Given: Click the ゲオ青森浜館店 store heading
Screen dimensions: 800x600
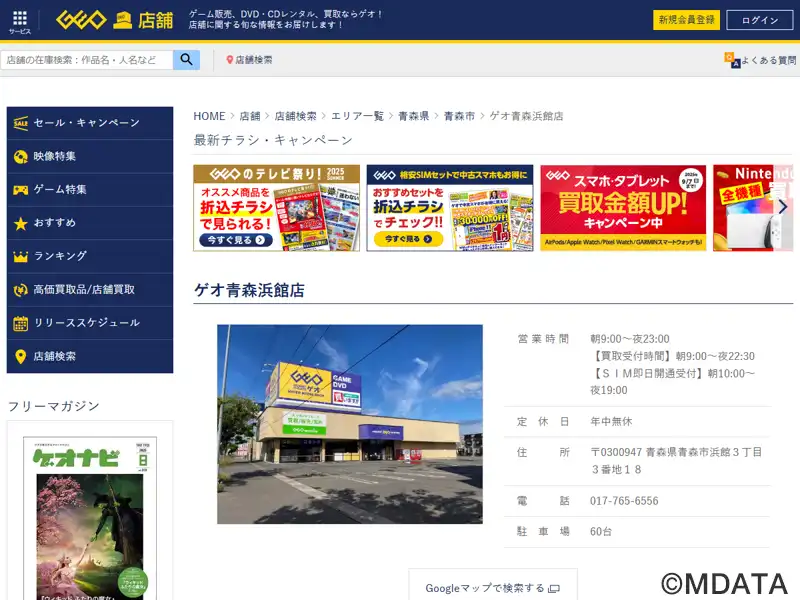Looking at the screenshot, I should point(249,290).
